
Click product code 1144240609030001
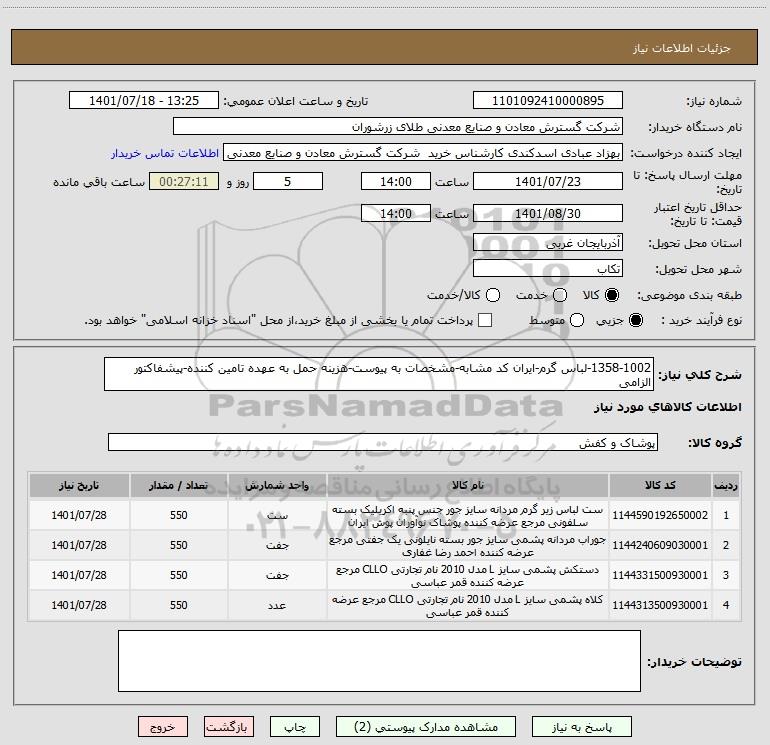pyautogui.click(x=660, y=545)
